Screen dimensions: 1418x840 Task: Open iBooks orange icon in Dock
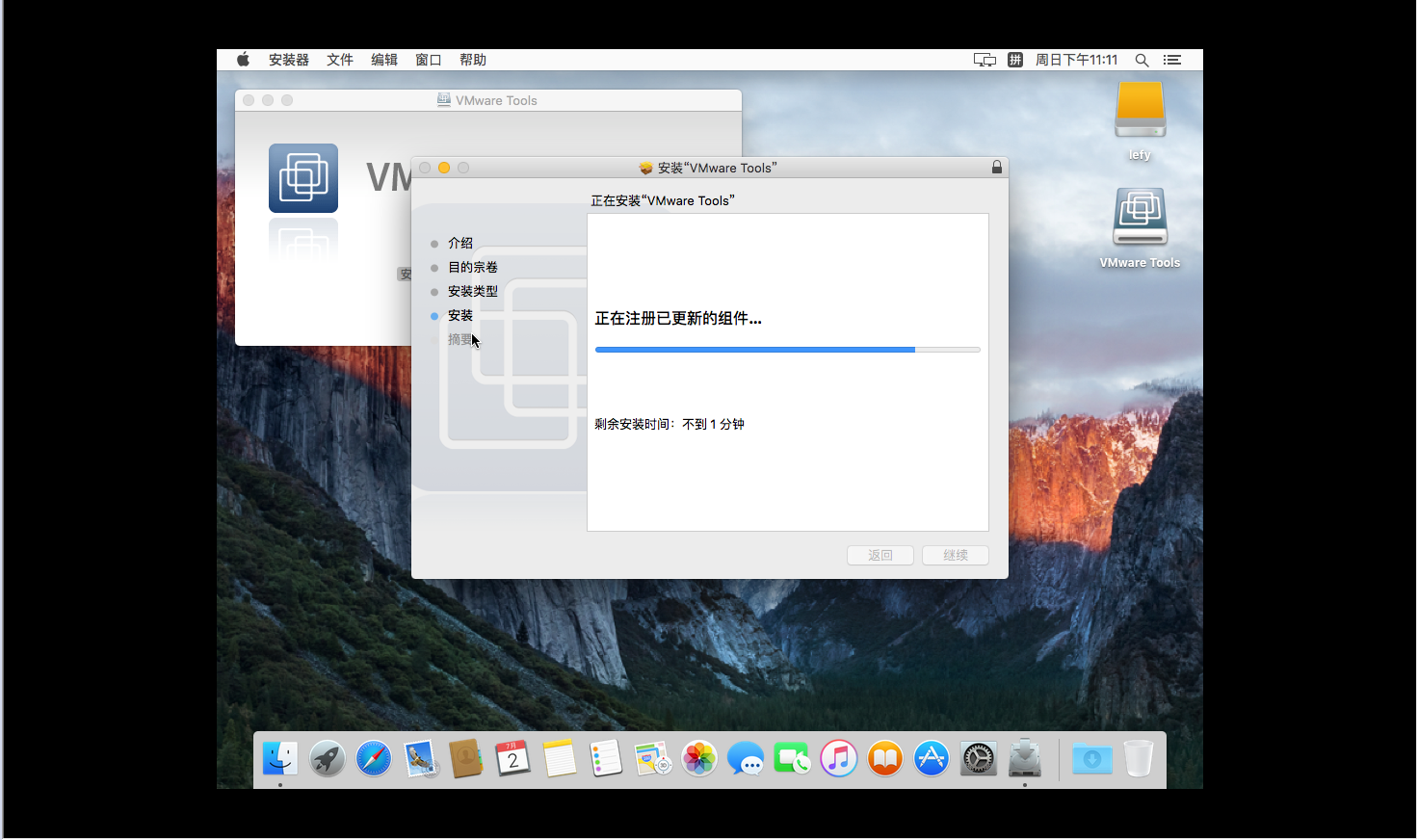coord(885,759)
